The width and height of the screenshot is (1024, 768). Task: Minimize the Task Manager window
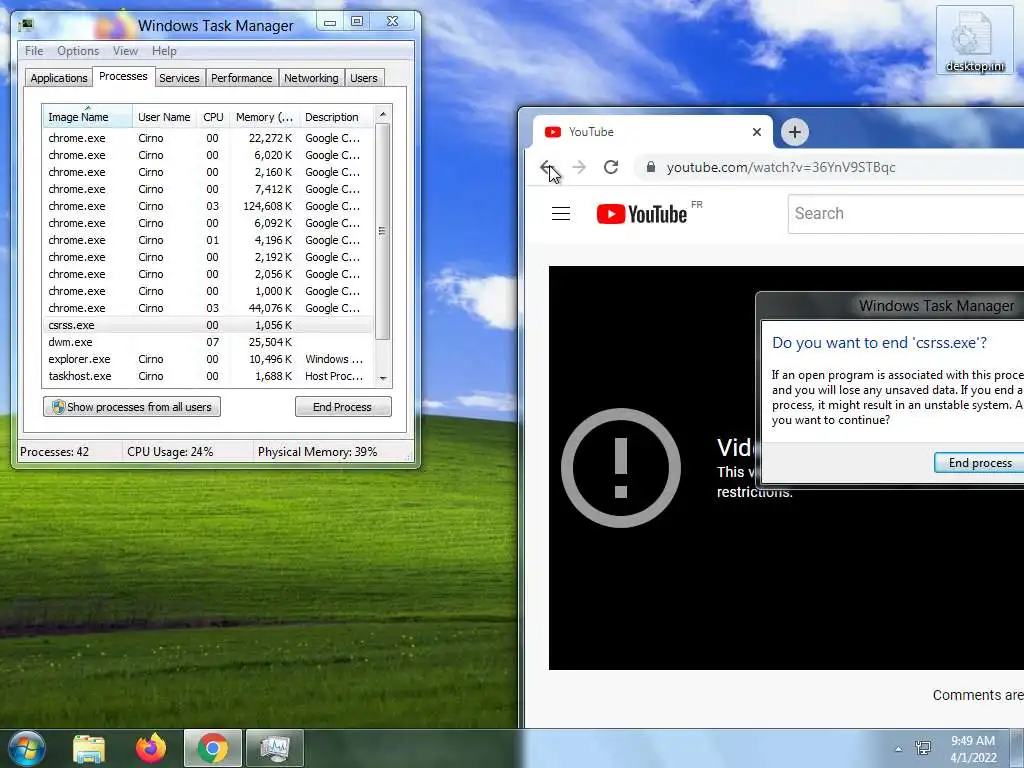330,22
